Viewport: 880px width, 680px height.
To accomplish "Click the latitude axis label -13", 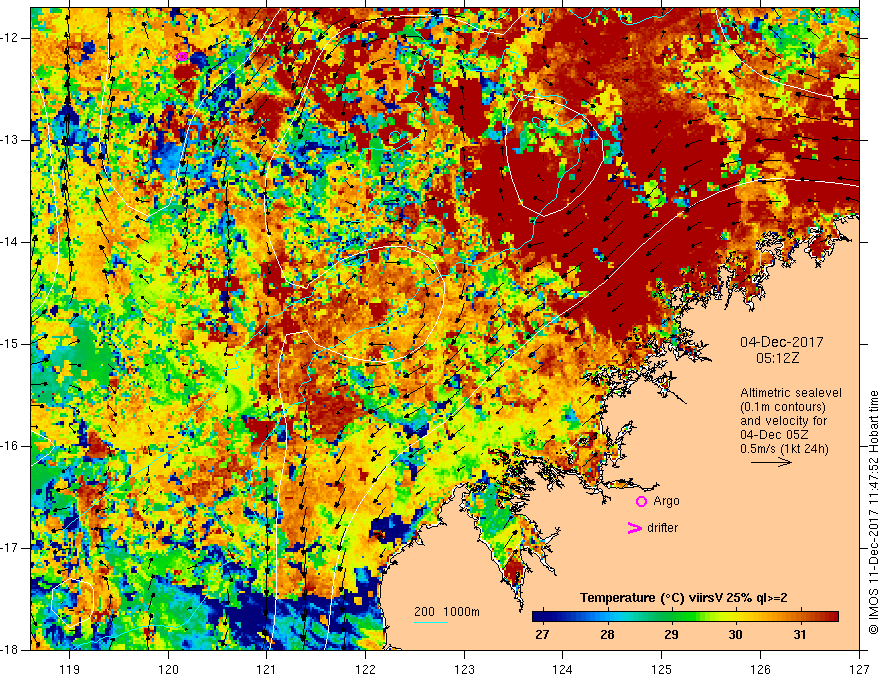I will tap(11, 140).
